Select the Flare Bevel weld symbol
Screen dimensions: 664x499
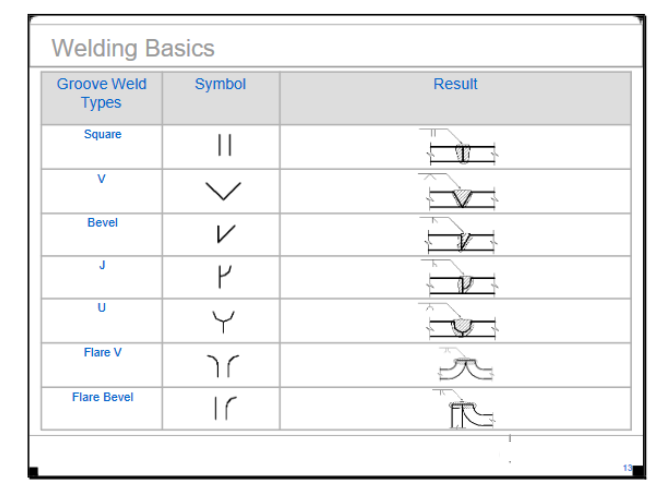[x=226, y=408]
